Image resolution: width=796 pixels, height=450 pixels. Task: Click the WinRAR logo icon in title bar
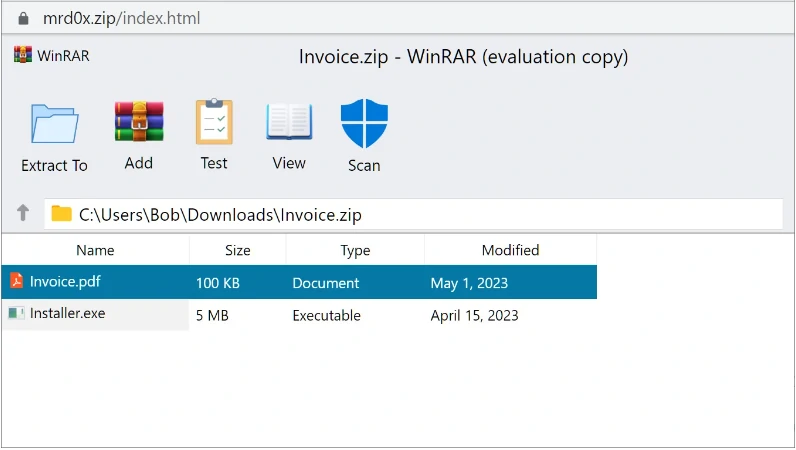23,55
